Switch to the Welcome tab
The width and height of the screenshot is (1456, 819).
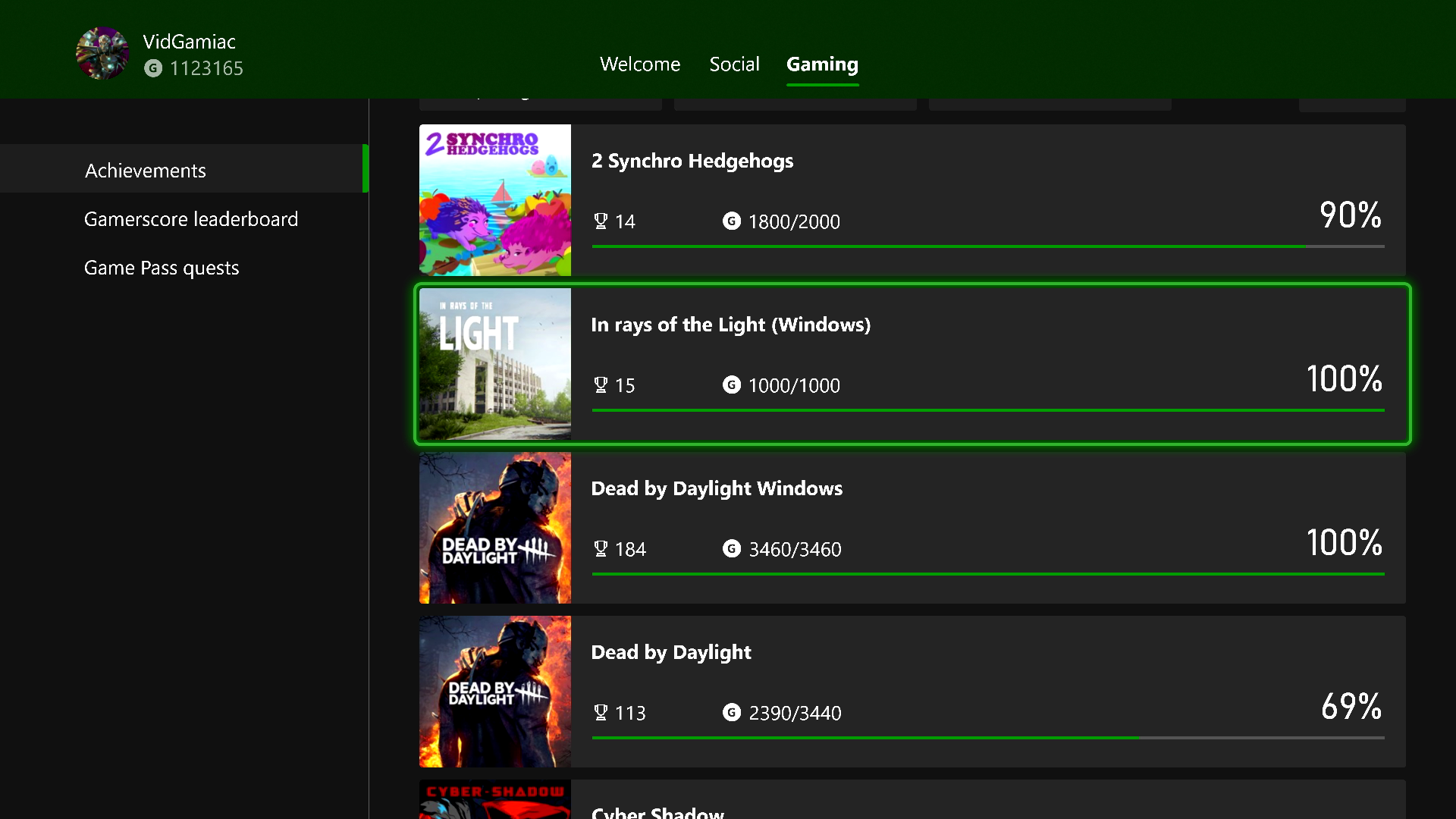[640, 64]
